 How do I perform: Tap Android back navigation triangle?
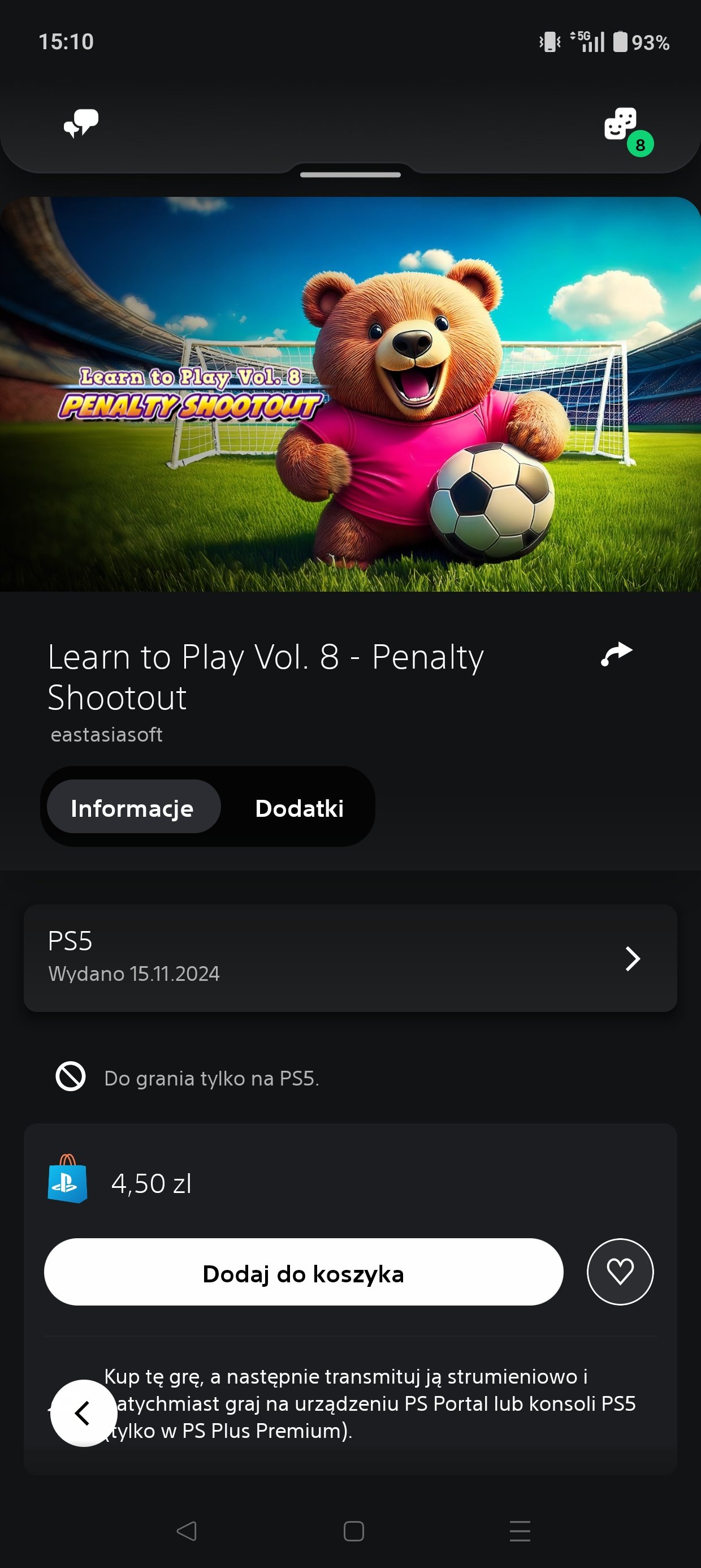tap(186, 1530)
